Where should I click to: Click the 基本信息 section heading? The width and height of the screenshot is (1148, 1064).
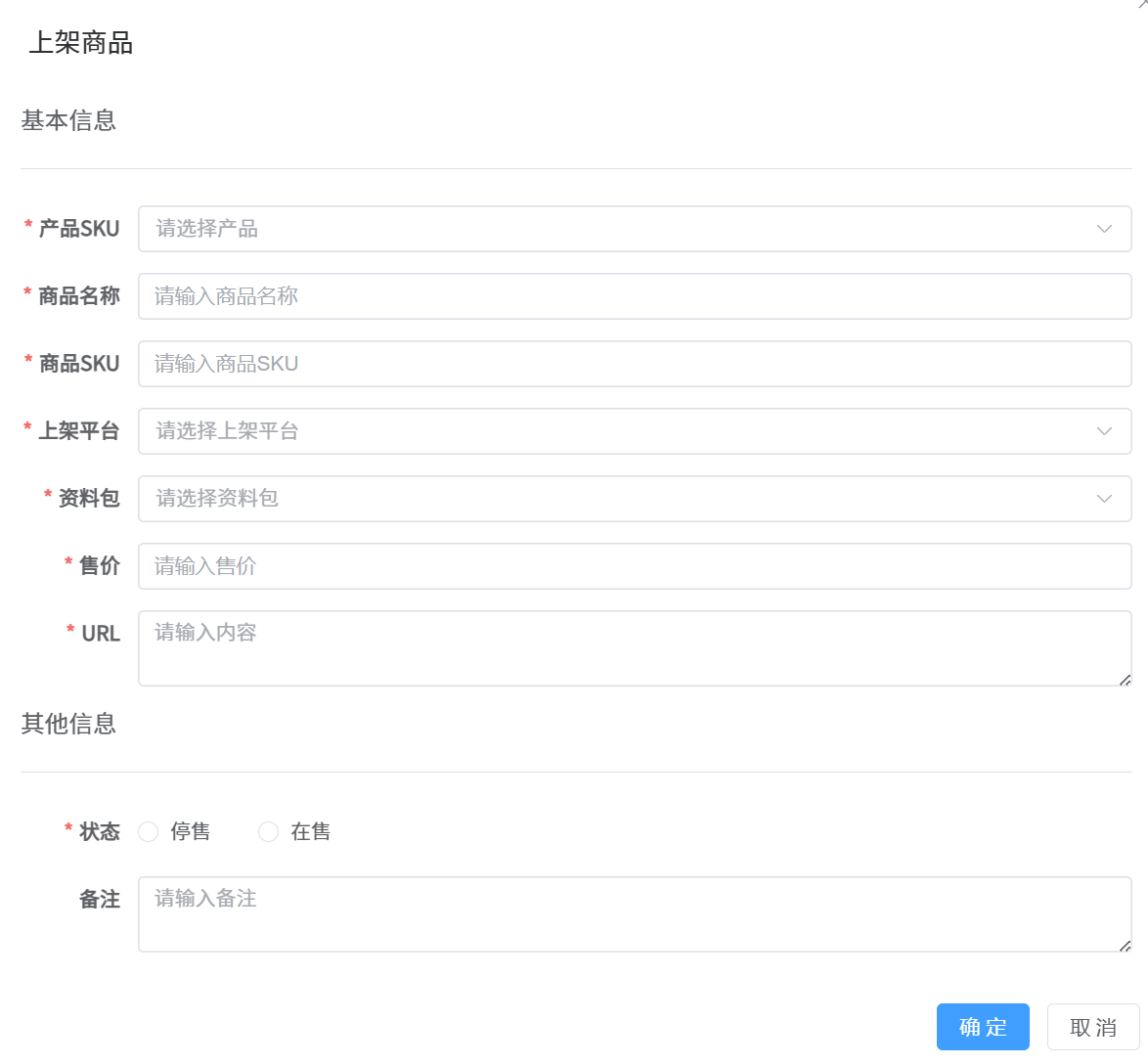pyautogui.click(x=68, y=120)
